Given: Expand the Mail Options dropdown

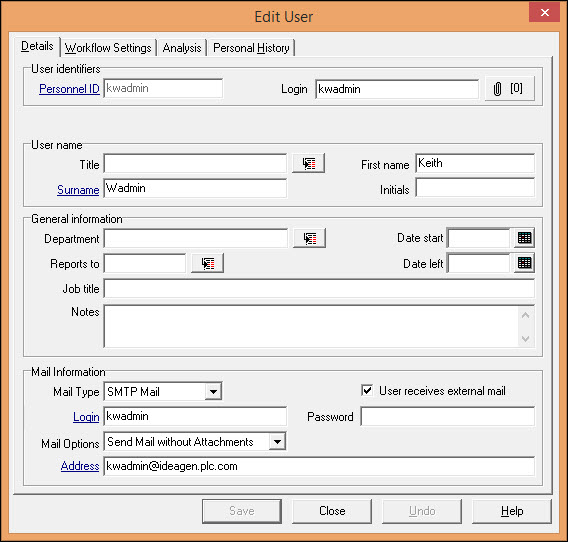Looking at the screenshot, I should point(277,442).
